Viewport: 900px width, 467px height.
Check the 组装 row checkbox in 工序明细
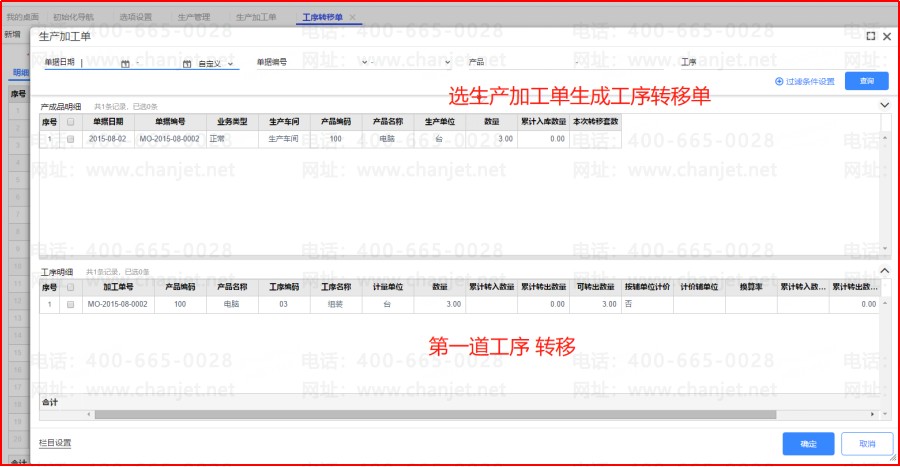[x=71, y=304]
